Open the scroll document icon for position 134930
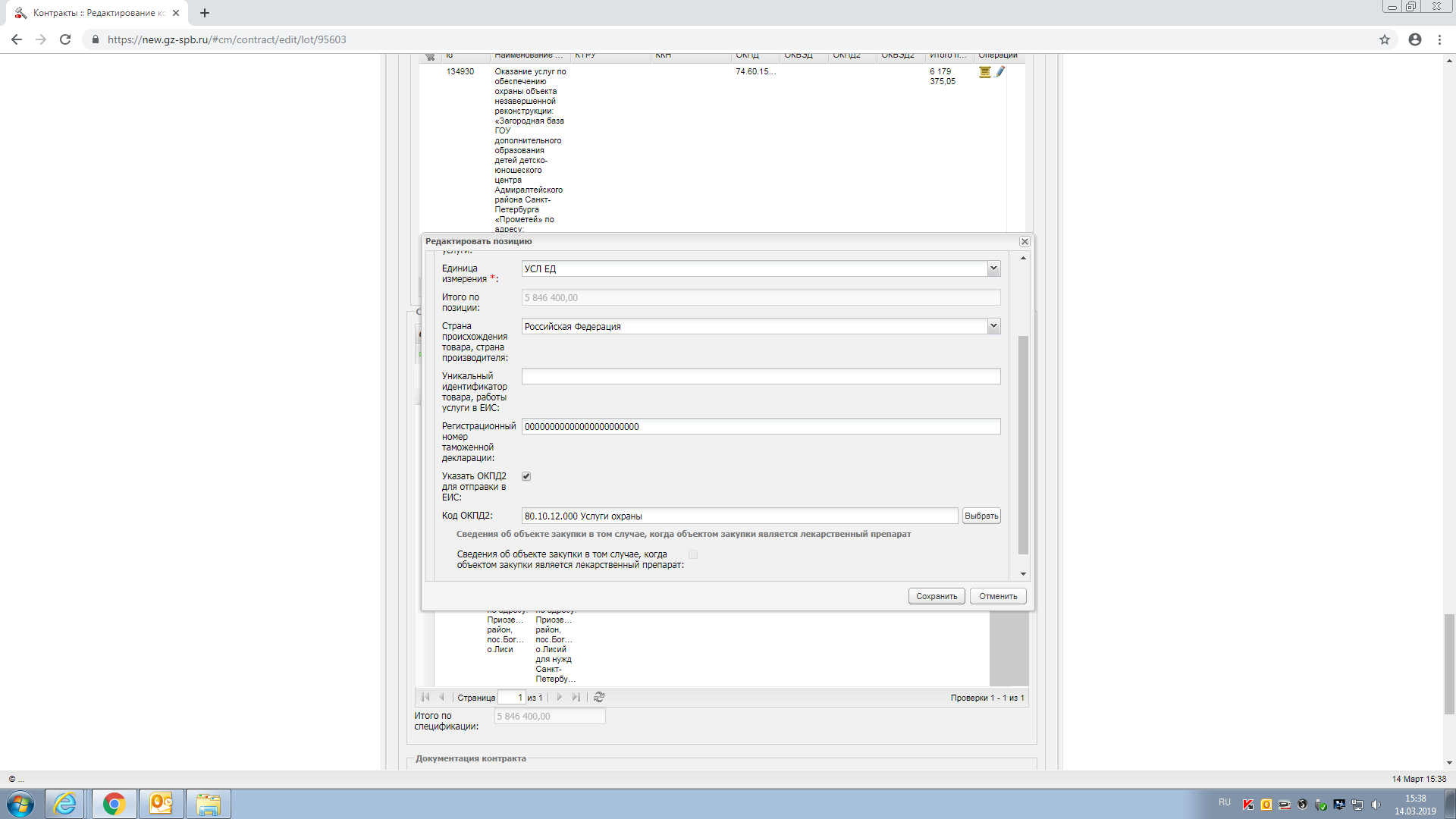 [x=984, y=72]
